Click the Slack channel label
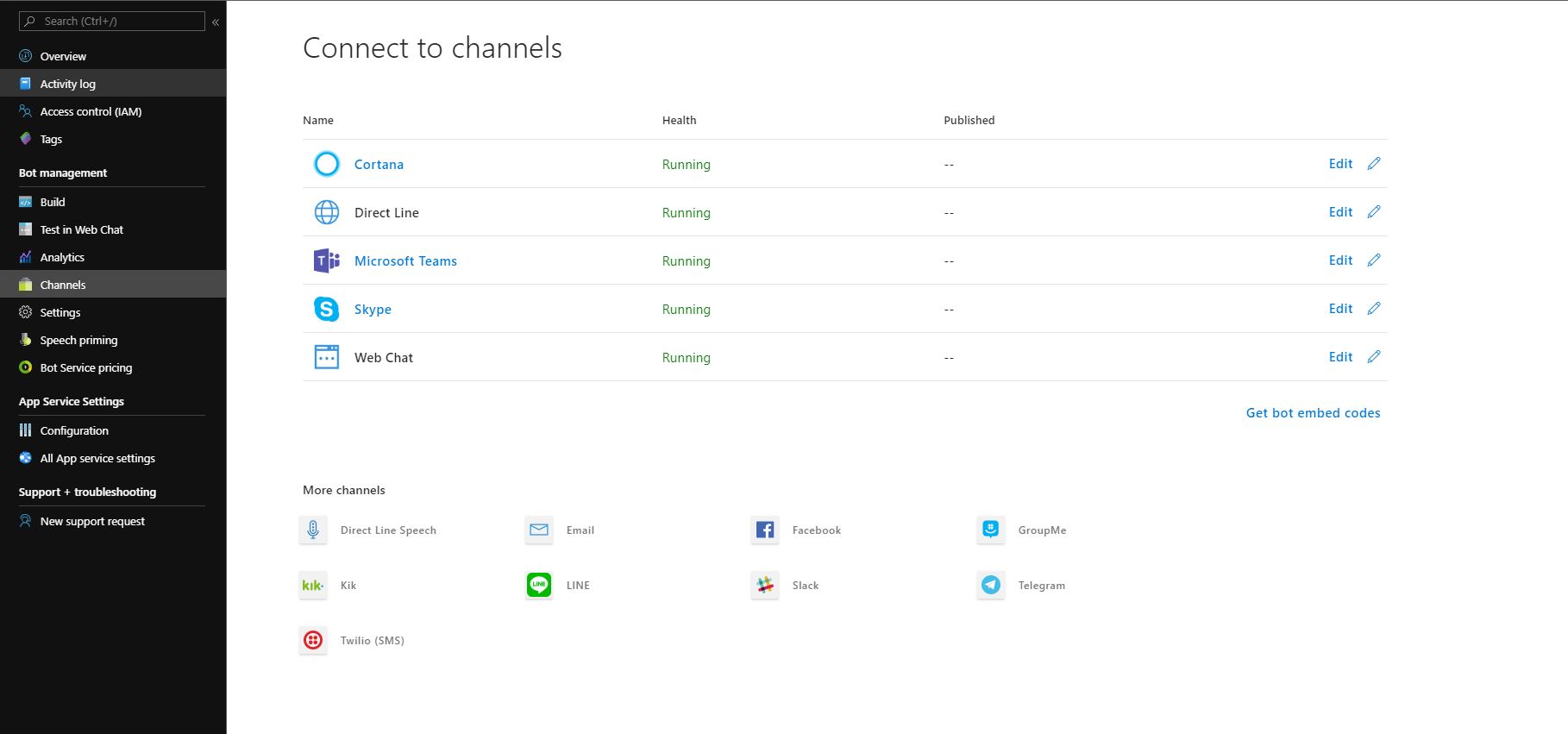 (x=806, y=586)
